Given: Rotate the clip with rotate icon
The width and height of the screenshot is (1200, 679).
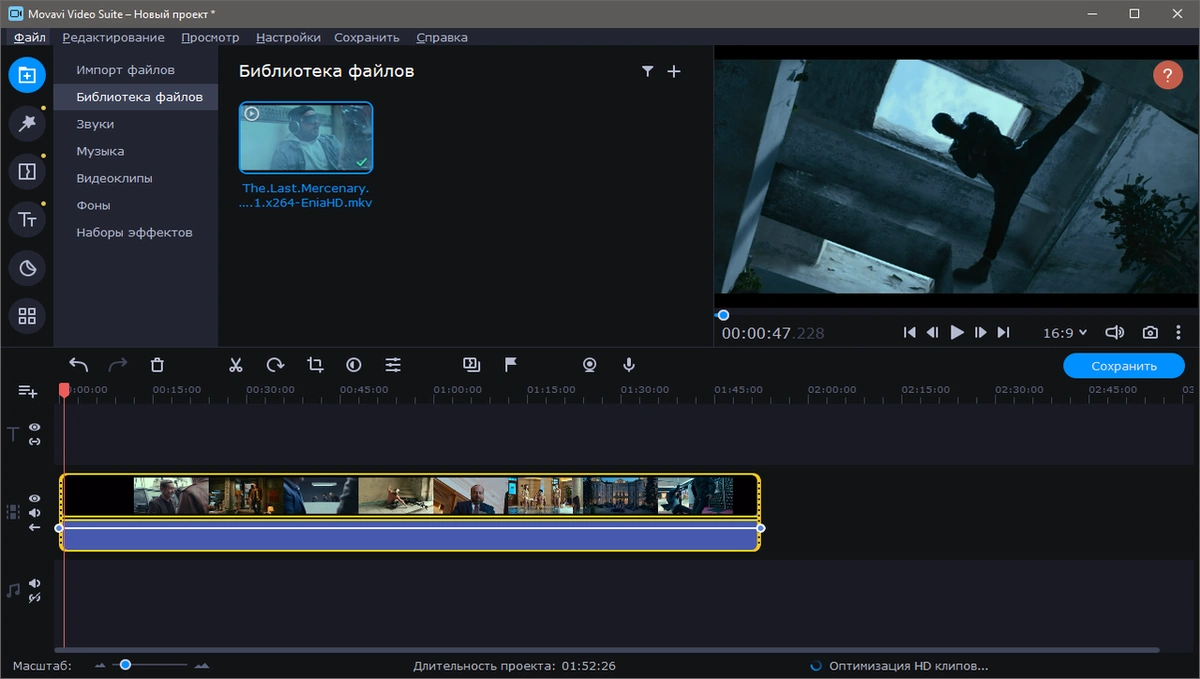Looking at the screenshot, I should [275, 365].
